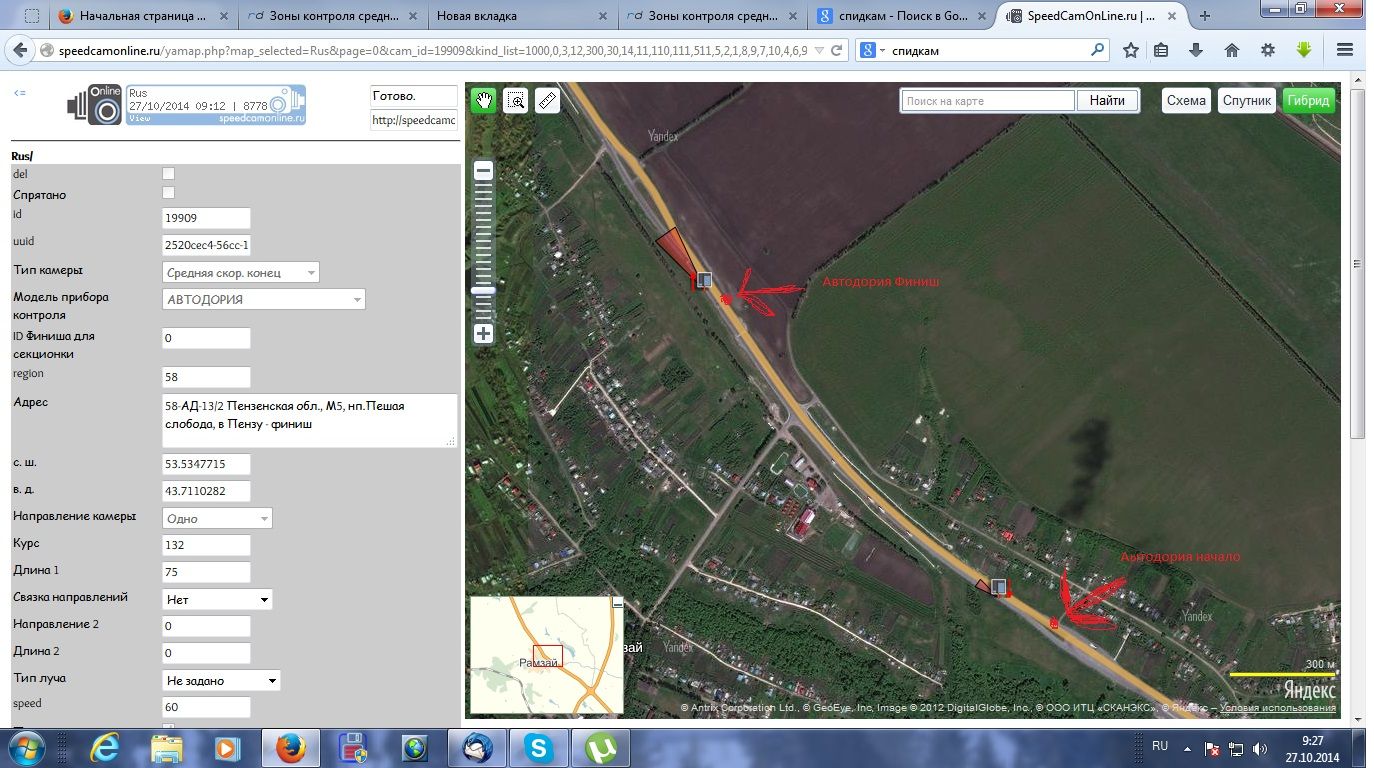
Task: Select the SpeedCamOnLine.ru tab
Action: point(1093,16)
